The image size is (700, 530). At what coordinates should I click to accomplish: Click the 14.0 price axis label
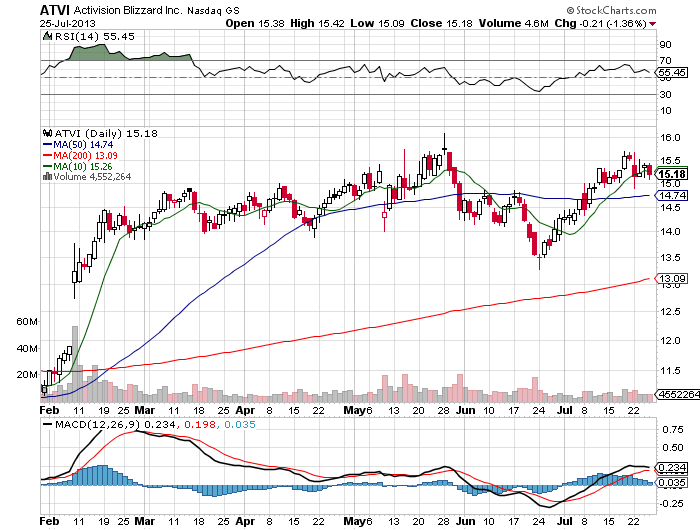[670, 231]
